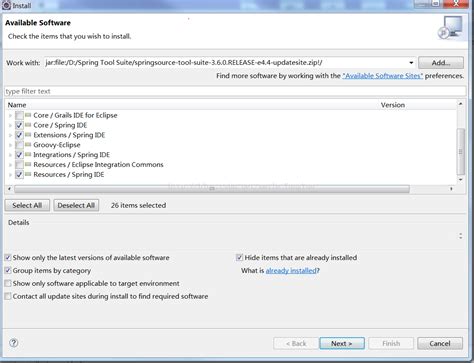The width and height of the screenshot is (474, 363).
Task: Click the < Back button
Action: 296,343
